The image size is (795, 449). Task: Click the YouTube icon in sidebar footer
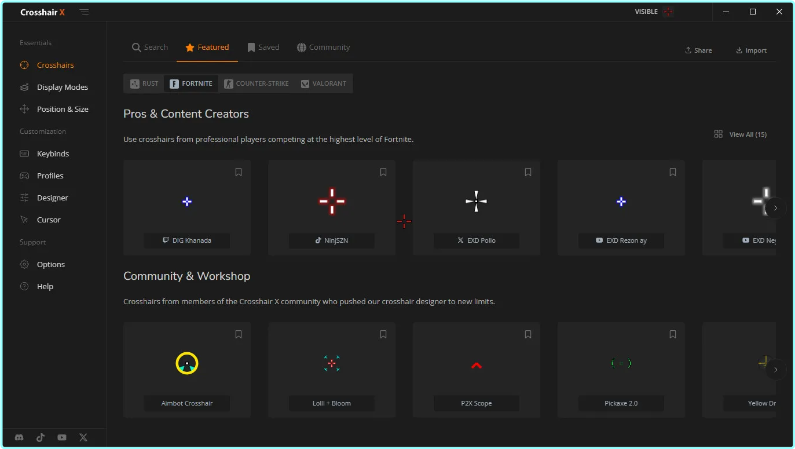click(x=62, y=437)
